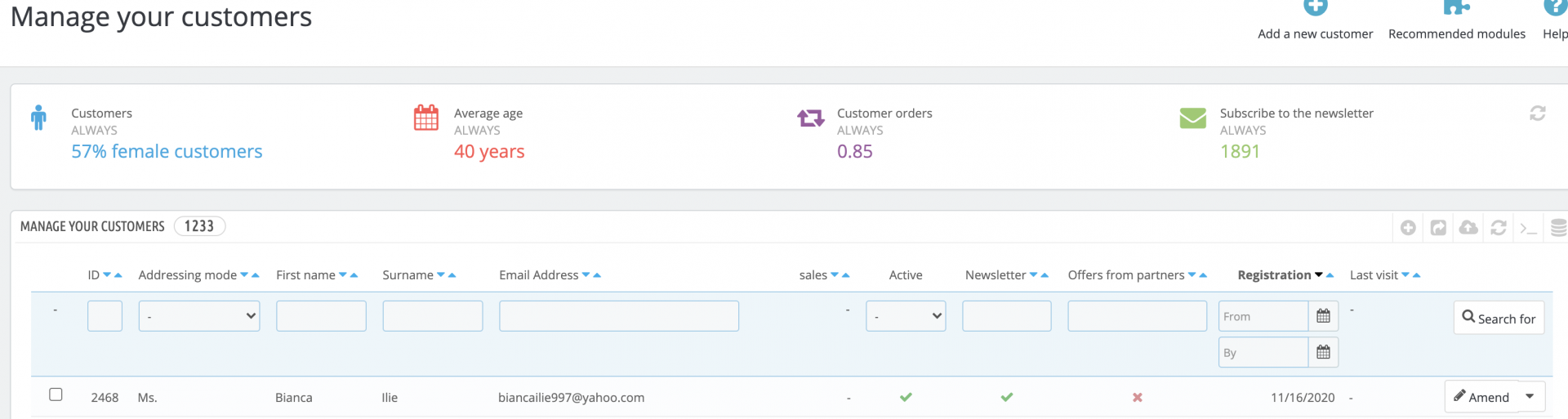This screenshot has width=1568, height=419.
Task: Open calendar picker for Registration By date
Action: coord(1323,352)
